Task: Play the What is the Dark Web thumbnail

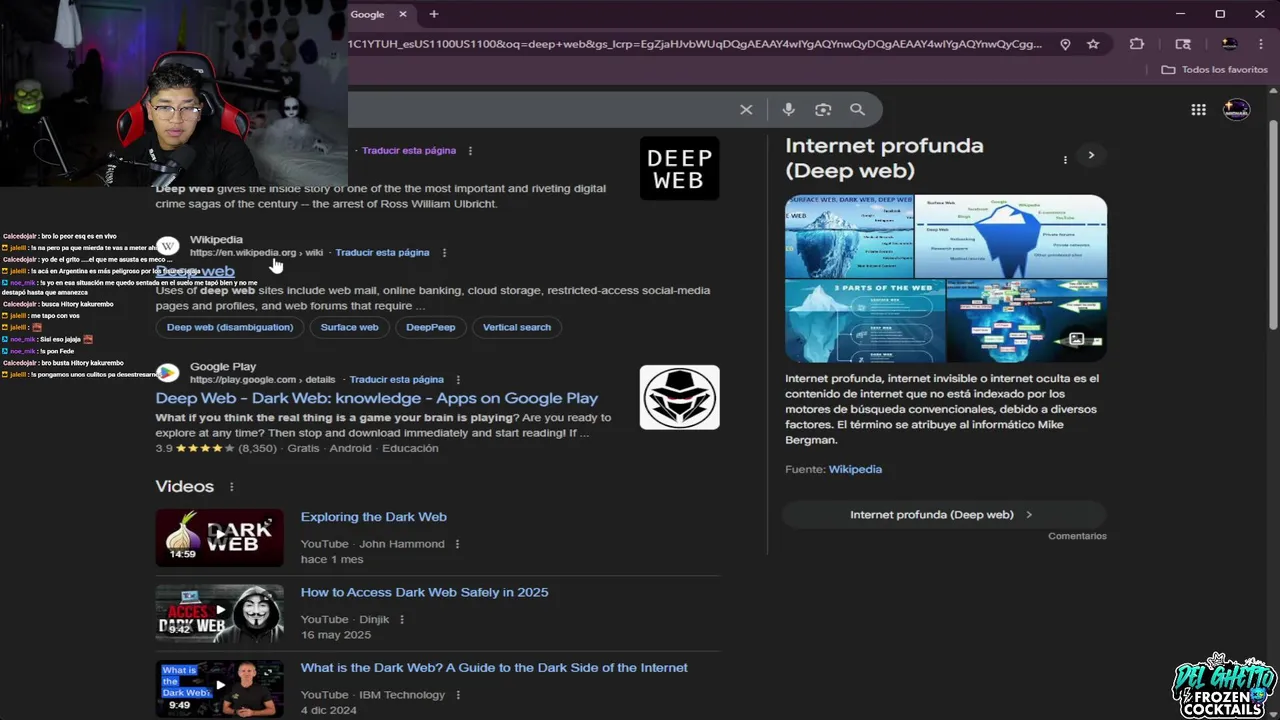Action: (x=219, y=689)
